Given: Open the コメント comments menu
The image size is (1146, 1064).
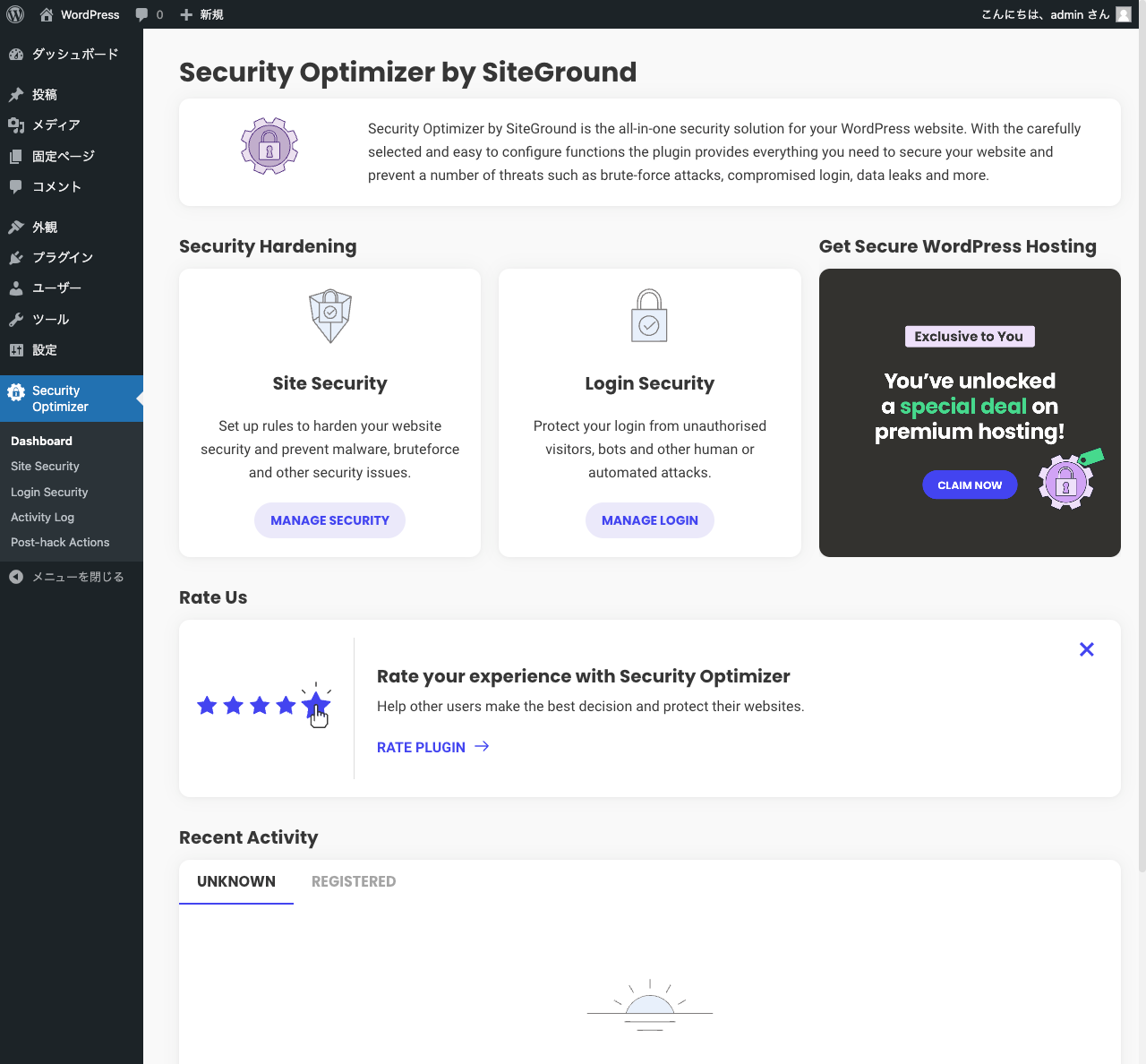Looking at the screenshot, I should (72, 186).
